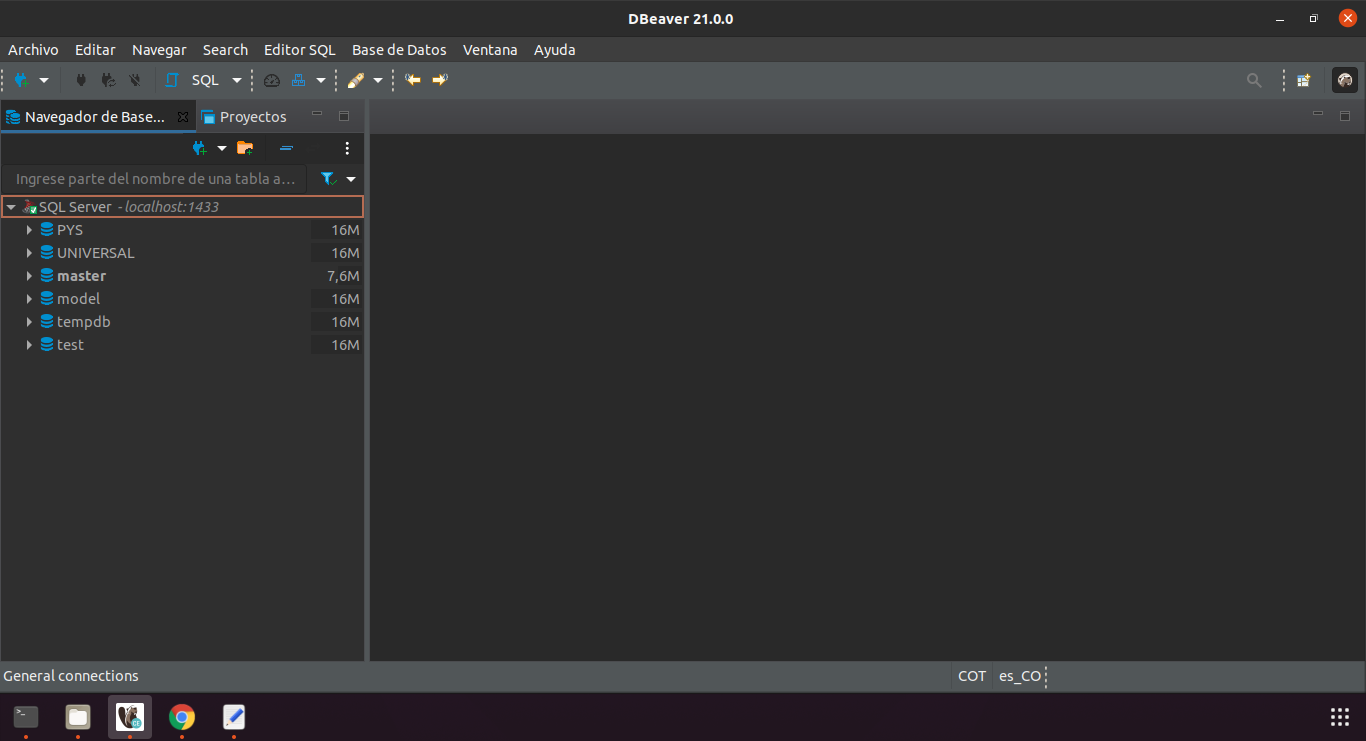Image resolution: width=1366 pixels, height=741 pixels.
Task: Expand the master database node
Action: [29, 276]
